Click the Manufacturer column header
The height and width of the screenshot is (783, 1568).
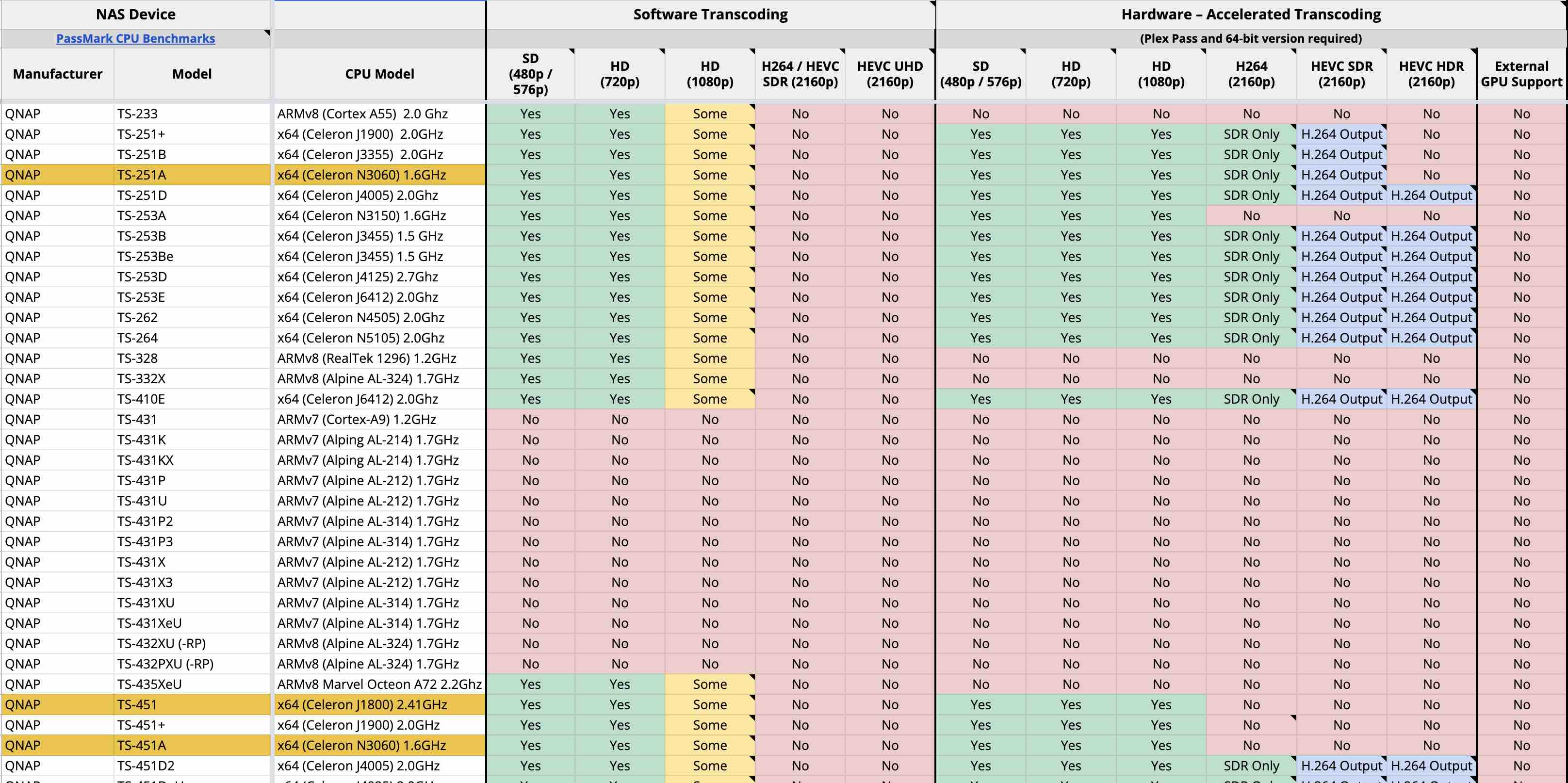57,74
